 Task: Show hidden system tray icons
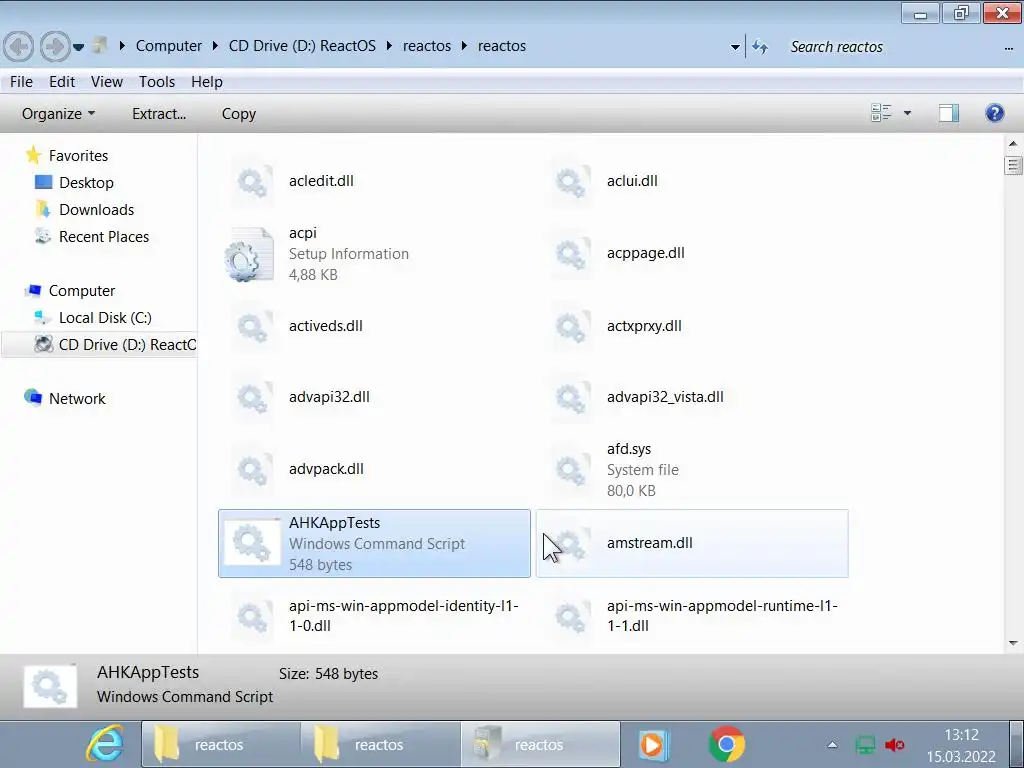pos(832,744)
